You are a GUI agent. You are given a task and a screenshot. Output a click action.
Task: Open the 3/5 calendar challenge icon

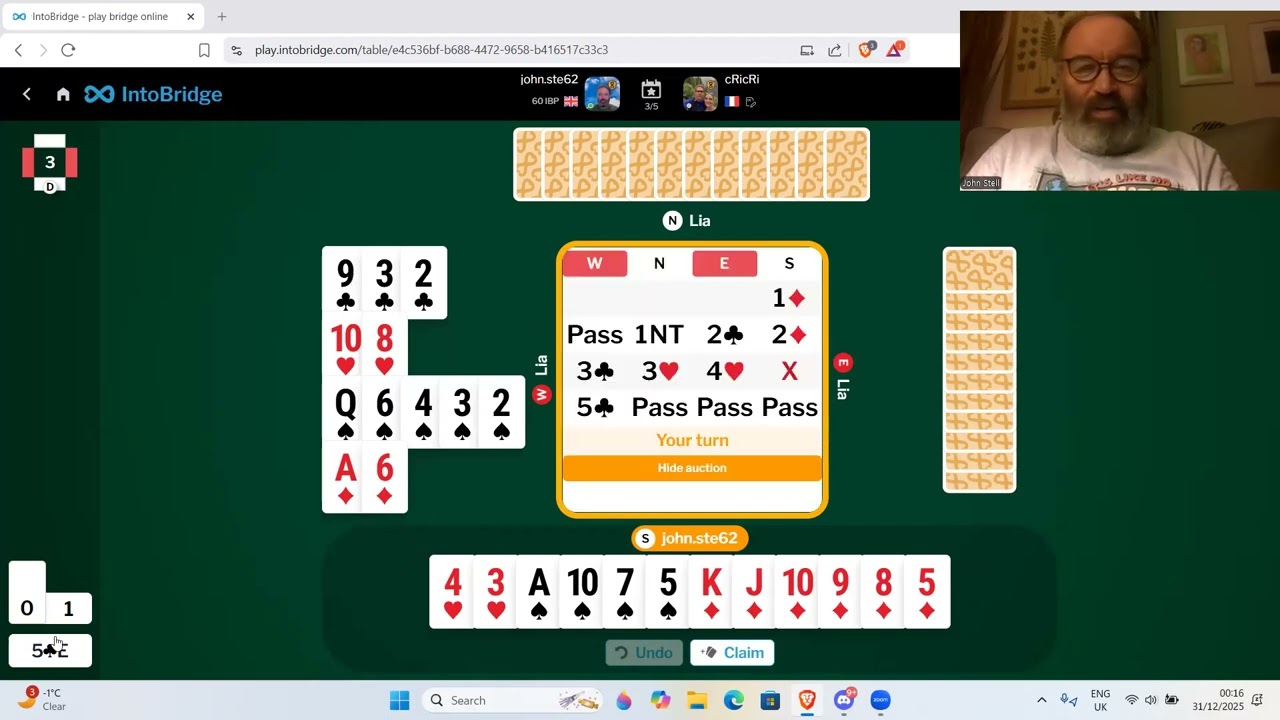(651, 94)
